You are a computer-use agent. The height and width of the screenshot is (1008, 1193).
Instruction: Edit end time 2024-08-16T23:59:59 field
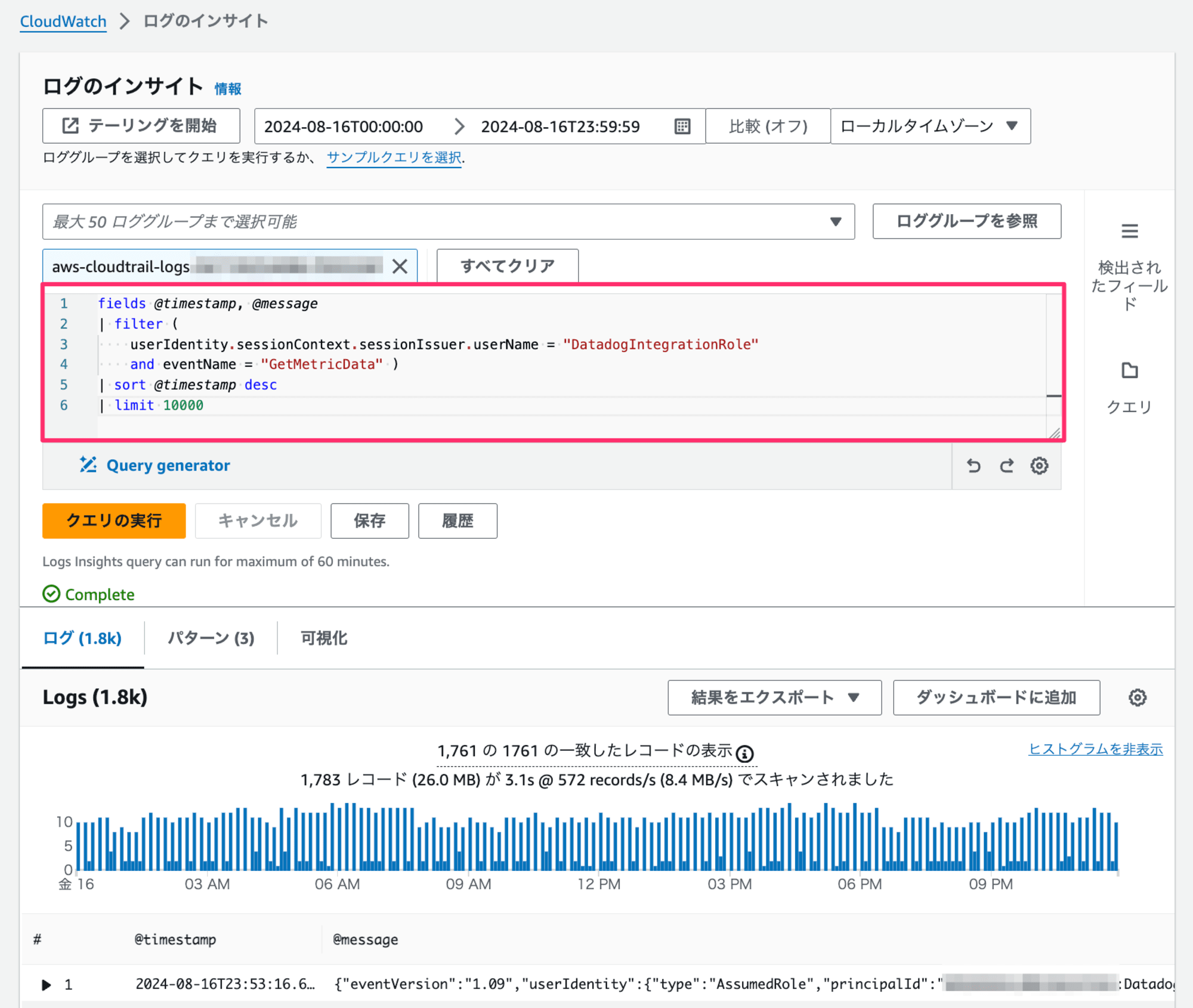pos(560,126)
